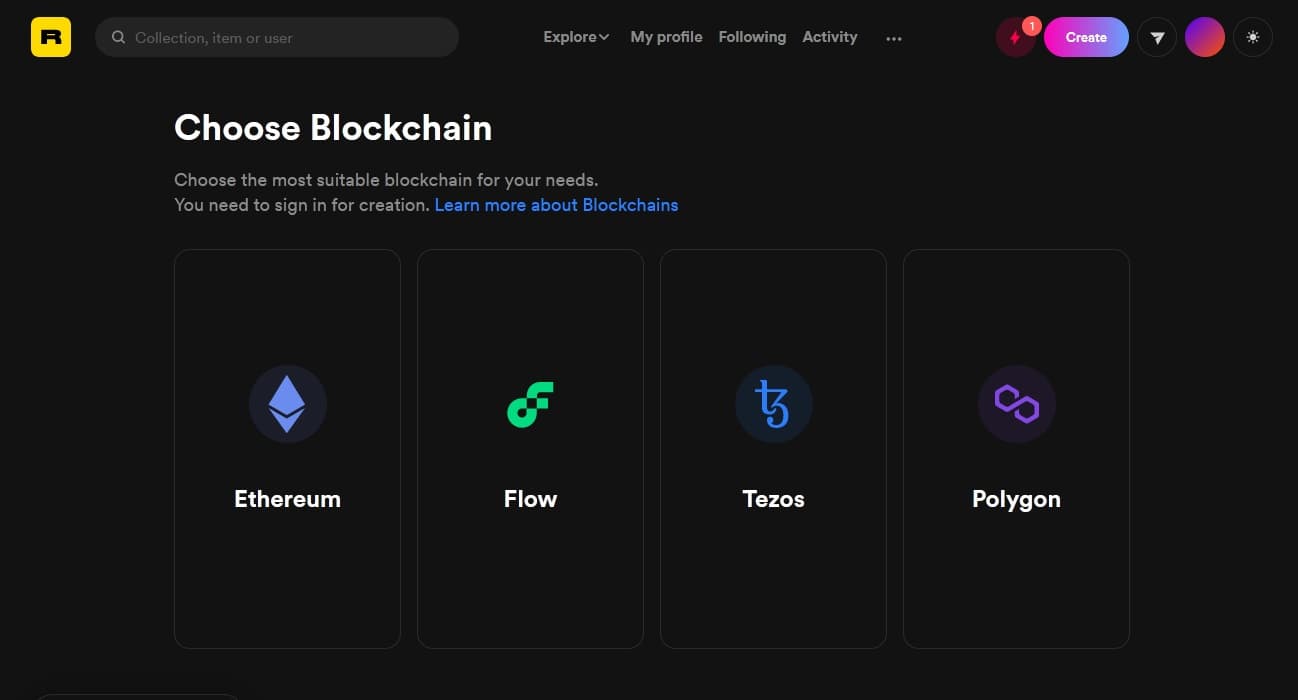1298x700 pixels.
Task: Open Learn more about Blockchains link
Action: pyautogui.click(x=556, y=205)
